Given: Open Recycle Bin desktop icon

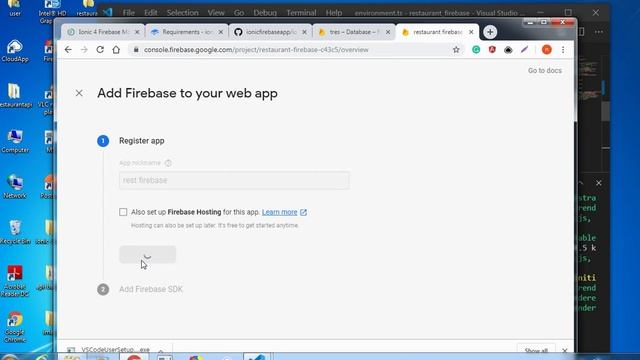Looking at the screenshot, I should [x=15, y=232].
